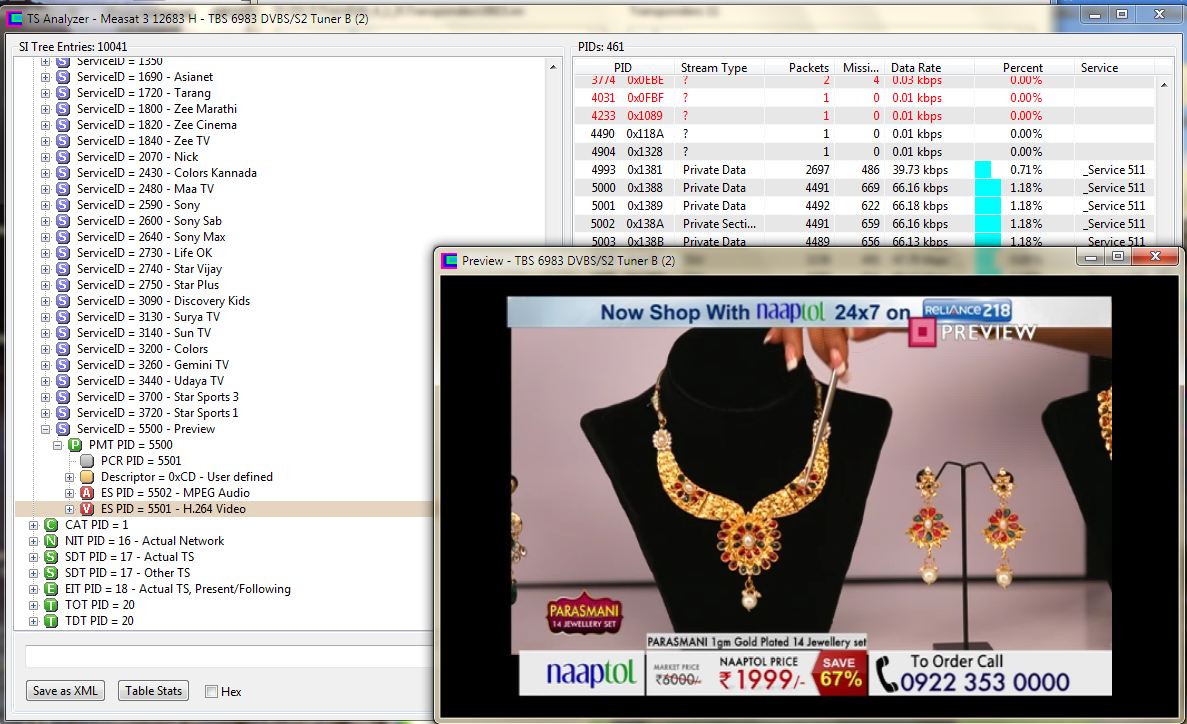The height and width of the screenshot is (724, 1187).
Task: Collapse the PMT PID 5500 node
Action: [x=58, y=445]
